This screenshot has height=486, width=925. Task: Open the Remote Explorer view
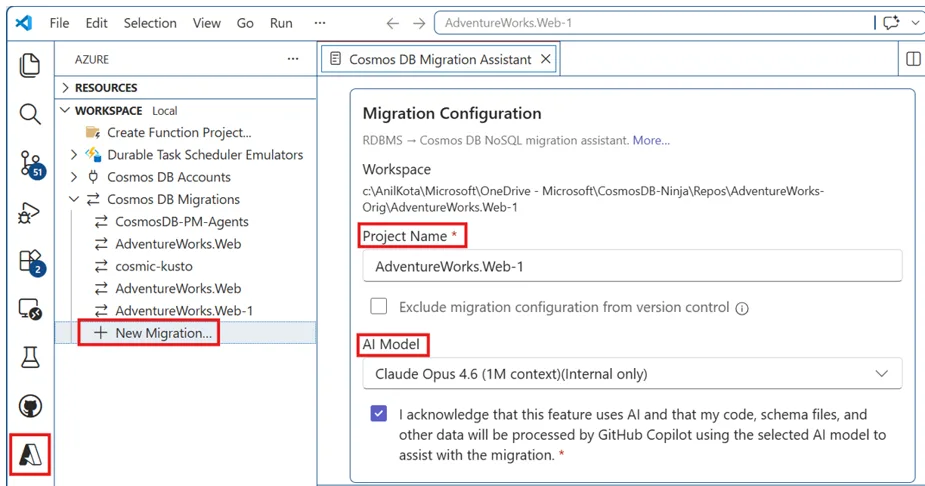click(29, 309)
